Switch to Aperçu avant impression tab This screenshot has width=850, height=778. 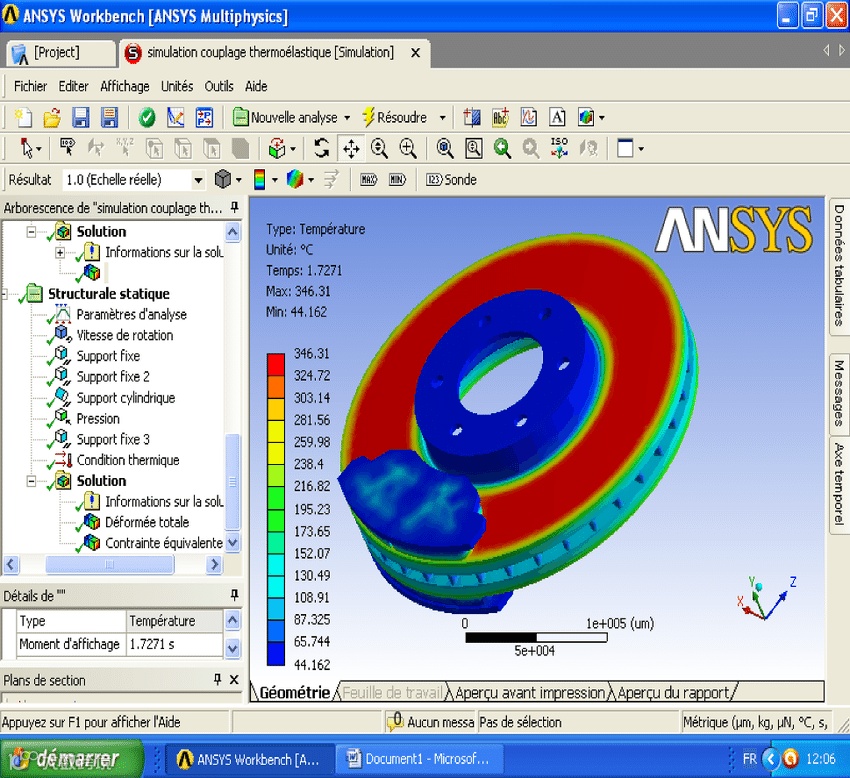[x=530, y=692]
